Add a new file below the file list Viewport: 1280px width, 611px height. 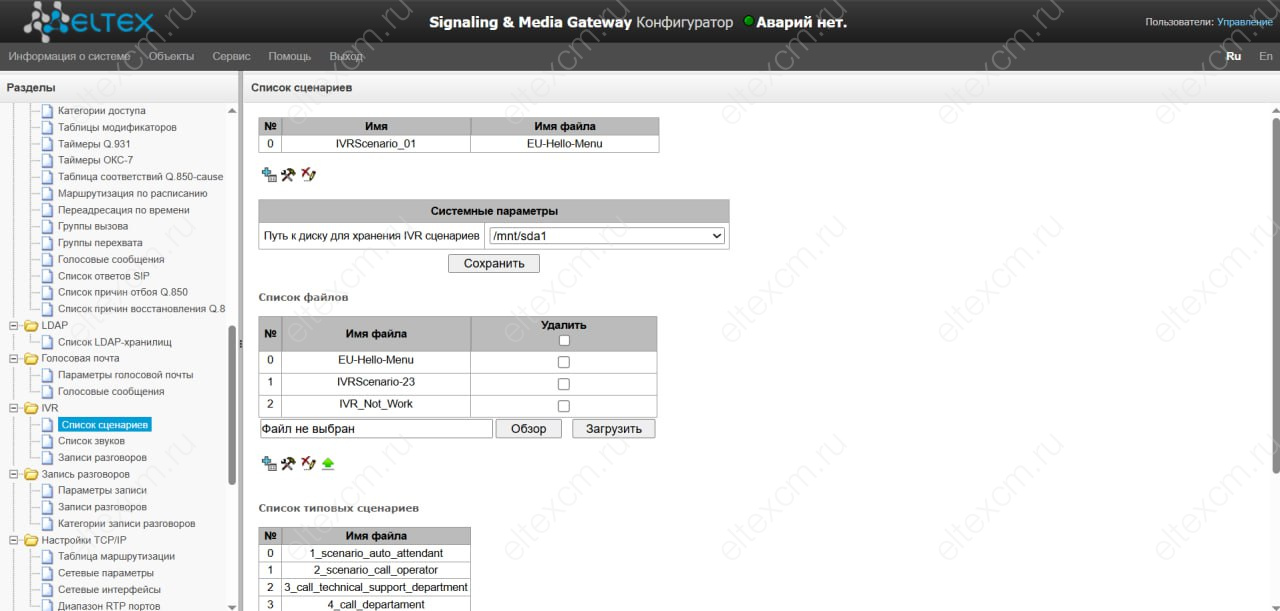pyautogui.click(x=268, y=463)
